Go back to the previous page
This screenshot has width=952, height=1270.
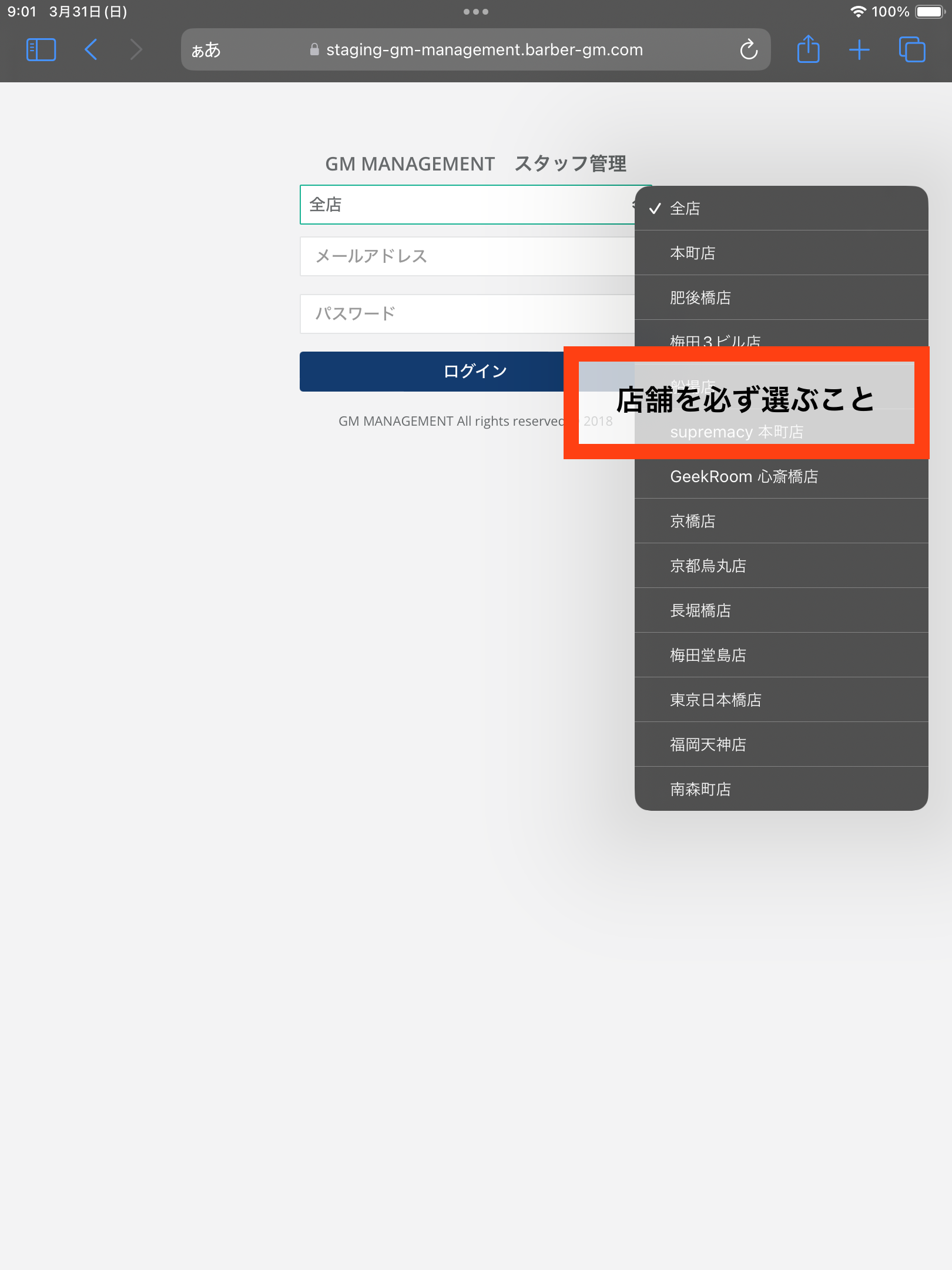(91, 50)
